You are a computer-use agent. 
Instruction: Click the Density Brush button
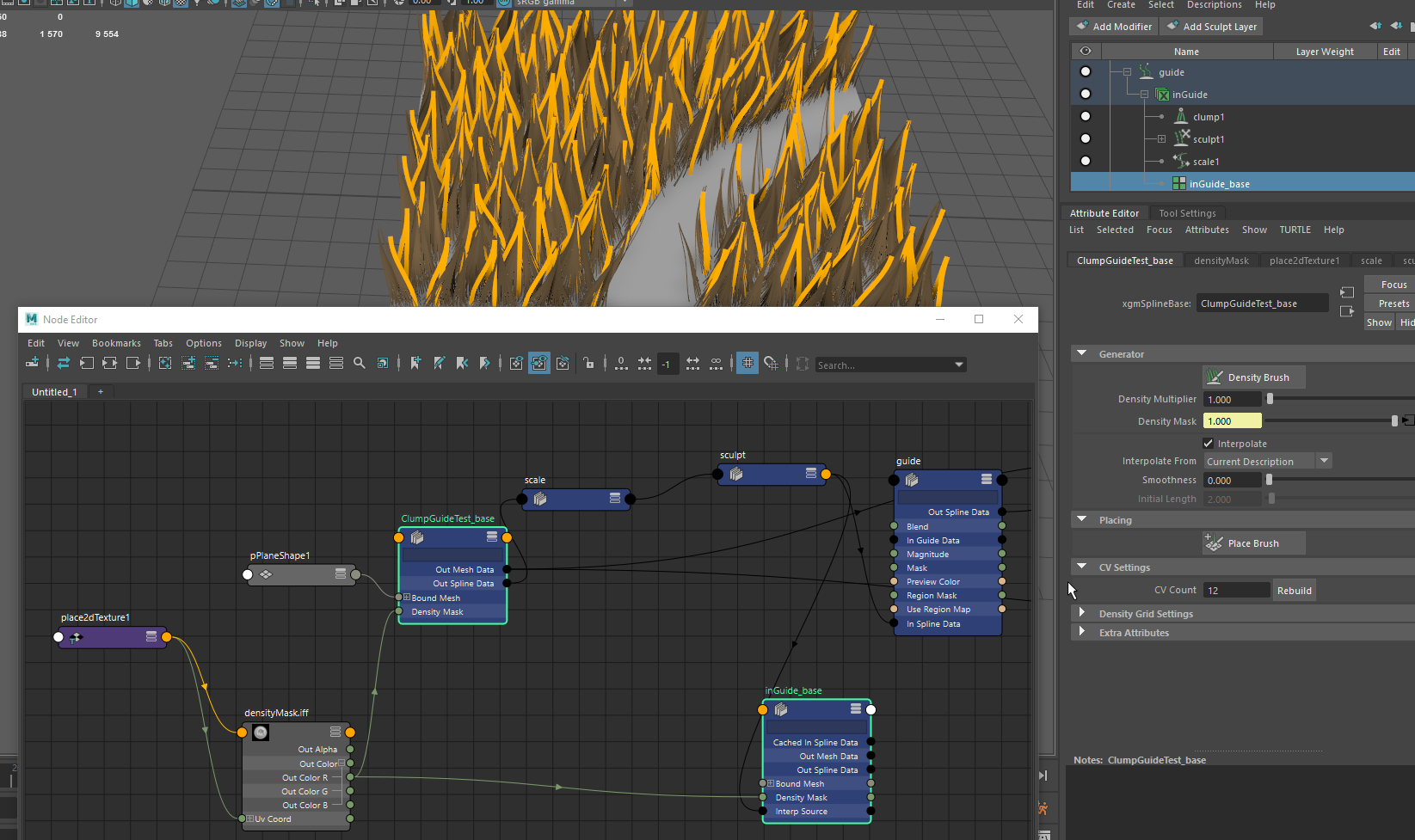point(1252,377)
